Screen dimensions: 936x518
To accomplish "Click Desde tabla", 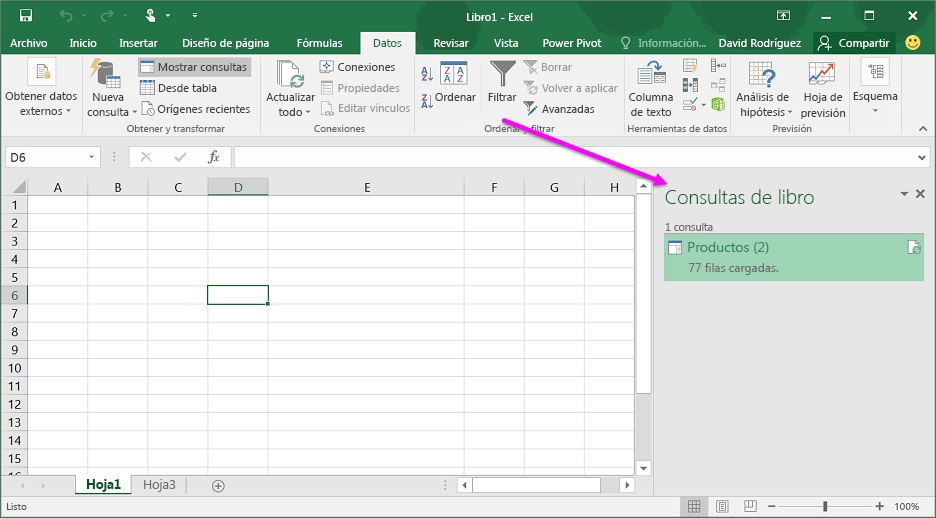I will pos(178,88).
